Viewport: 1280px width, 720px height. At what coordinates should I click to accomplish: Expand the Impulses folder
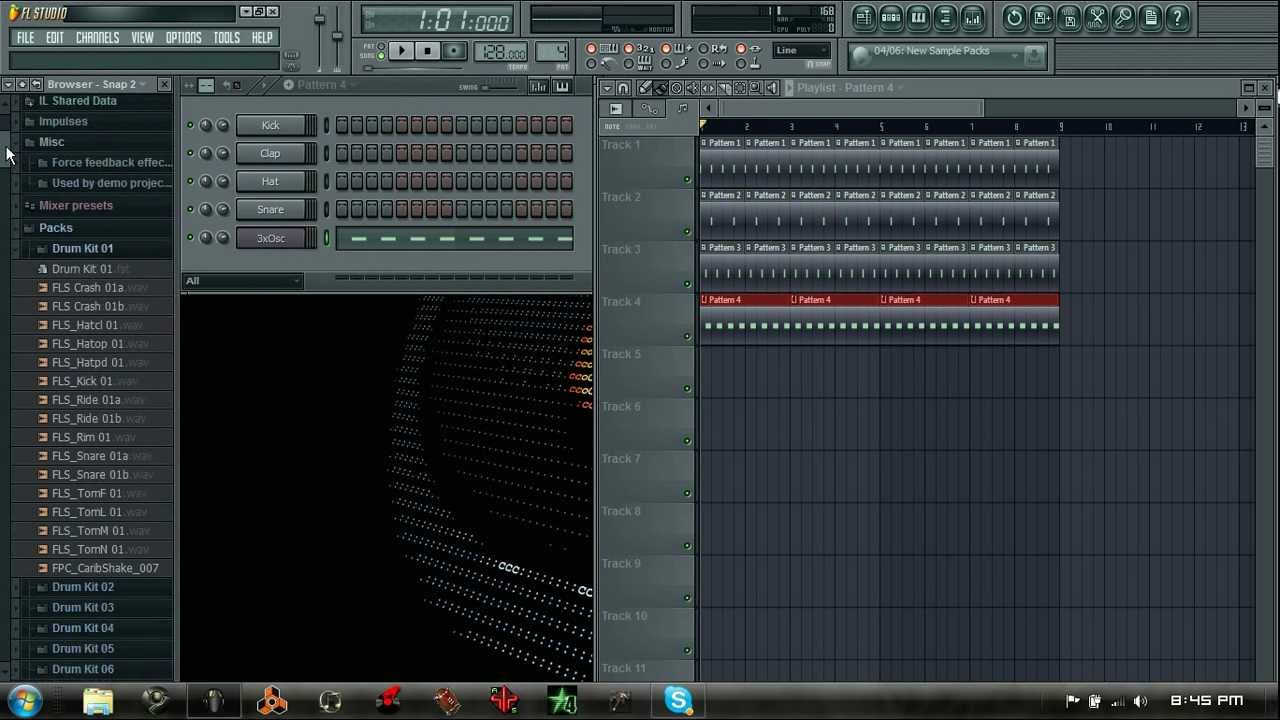point(63,121)
